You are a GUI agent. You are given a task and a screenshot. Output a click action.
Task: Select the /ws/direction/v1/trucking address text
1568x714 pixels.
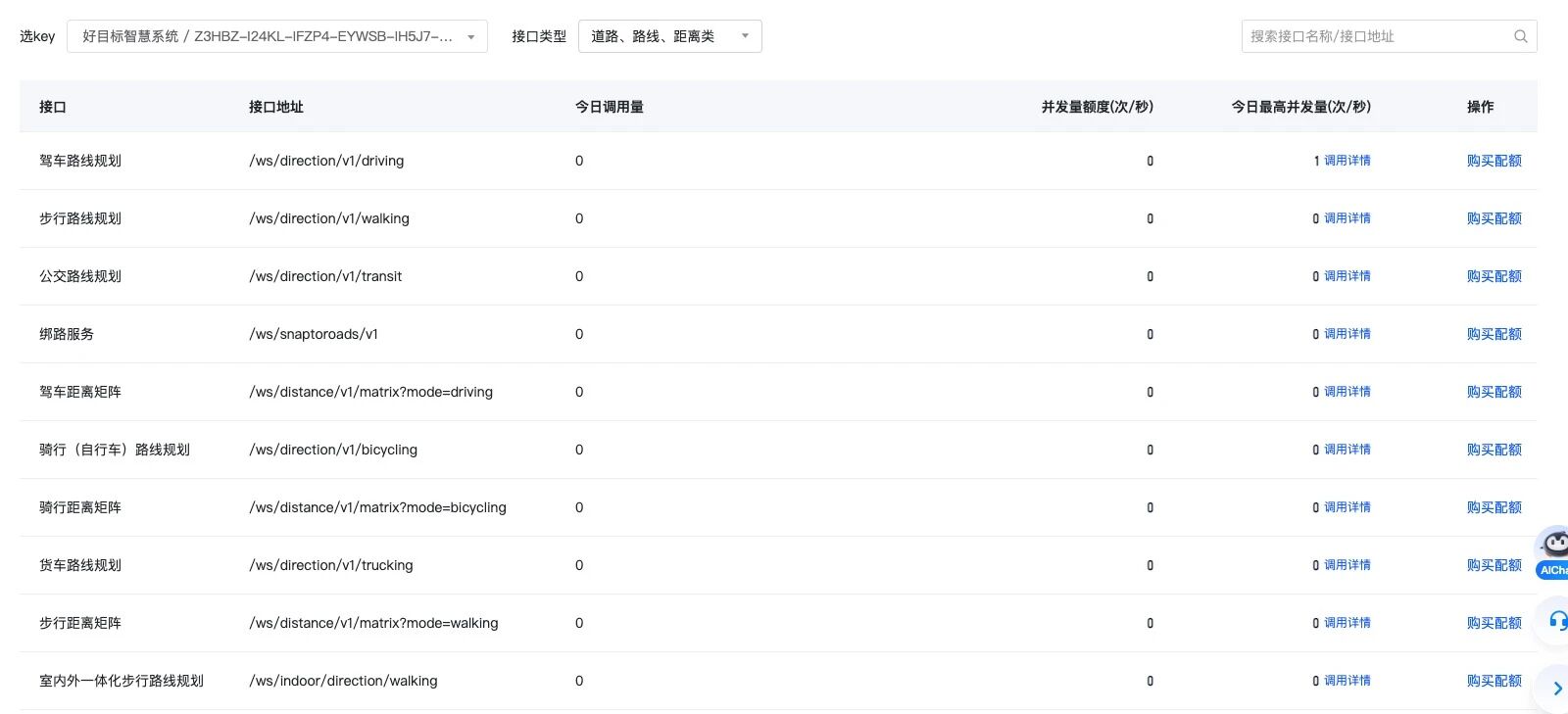(331, 565)
